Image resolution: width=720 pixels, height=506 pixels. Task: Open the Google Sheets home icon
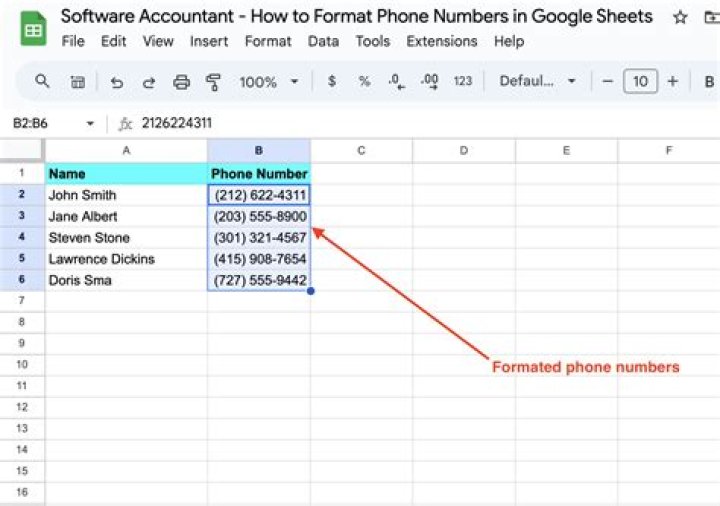(x=33, y=28)
